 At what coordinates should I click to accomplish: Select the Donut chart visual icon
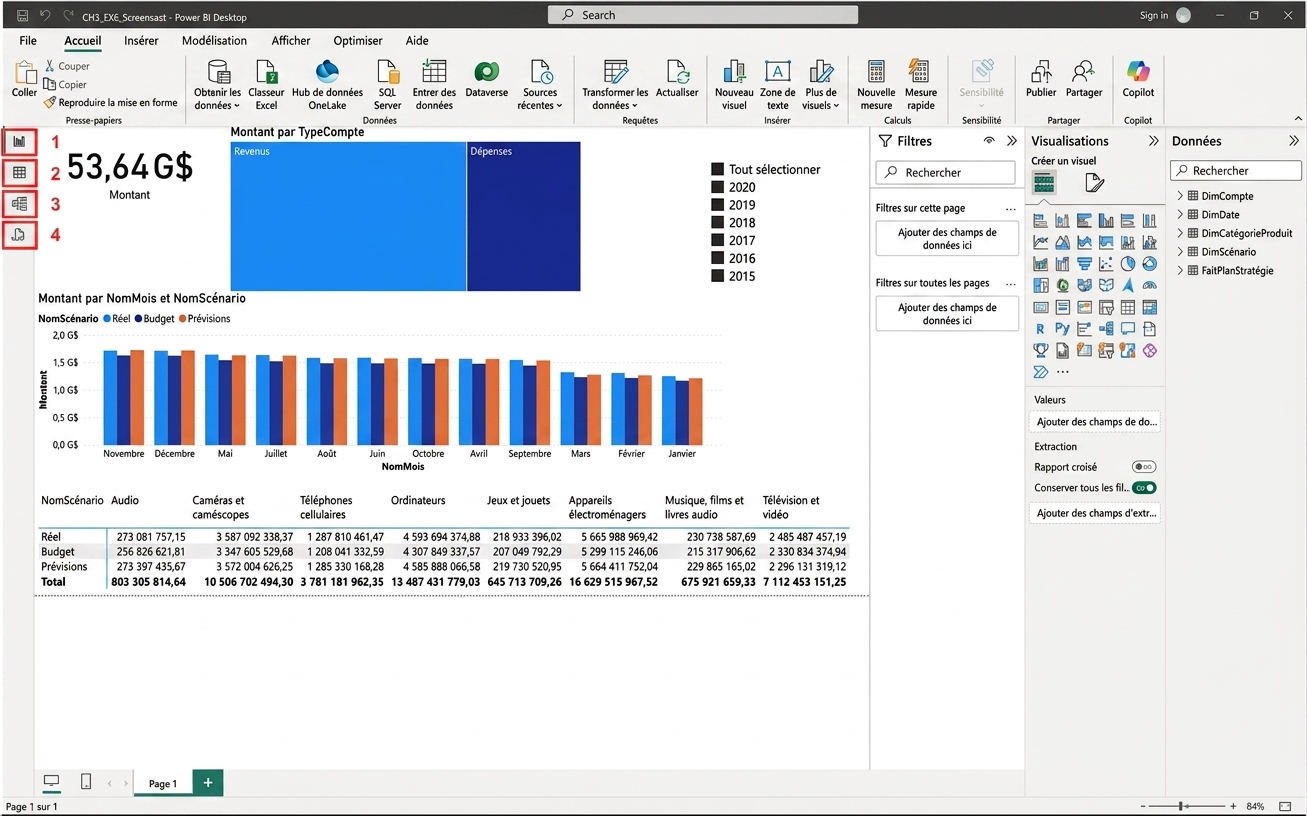point(1150,264)
